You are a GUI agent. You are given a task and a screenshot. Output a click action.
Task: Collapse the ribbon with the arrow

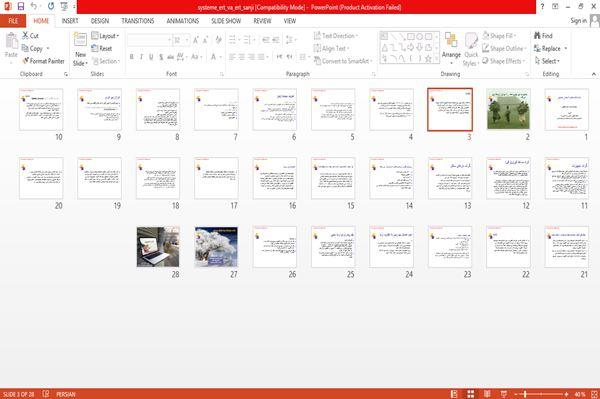point(593,74)
